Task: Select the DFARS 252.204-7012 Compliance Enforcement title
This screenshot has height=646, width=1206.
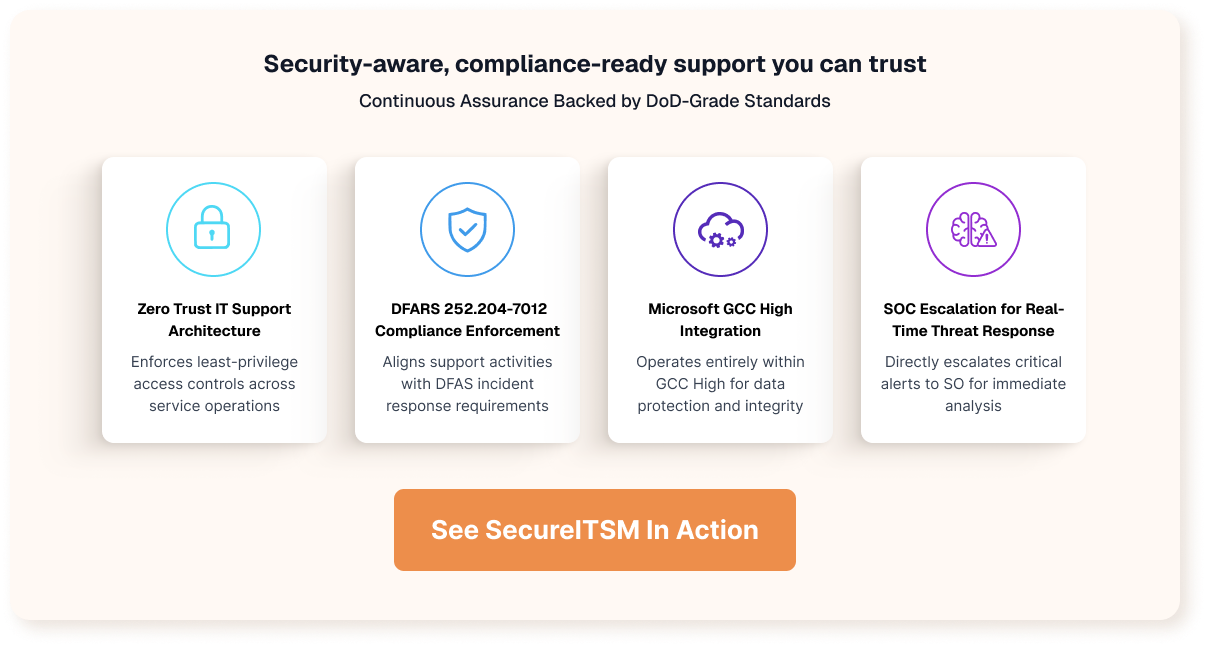Action: [x=467, y=319]
